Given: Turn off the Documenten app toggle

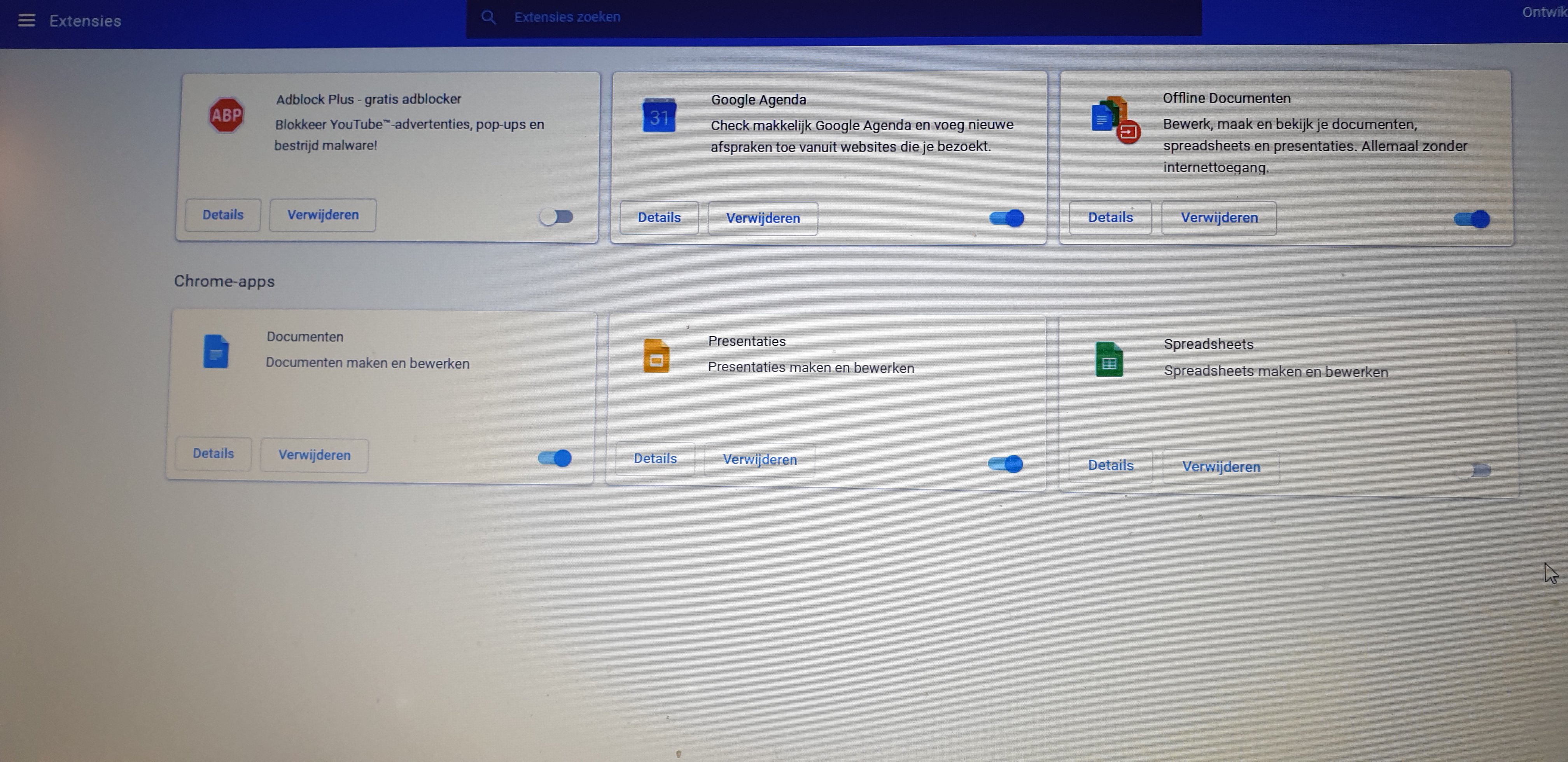Looking at the screenshot, I should click(x=555, y=458).
